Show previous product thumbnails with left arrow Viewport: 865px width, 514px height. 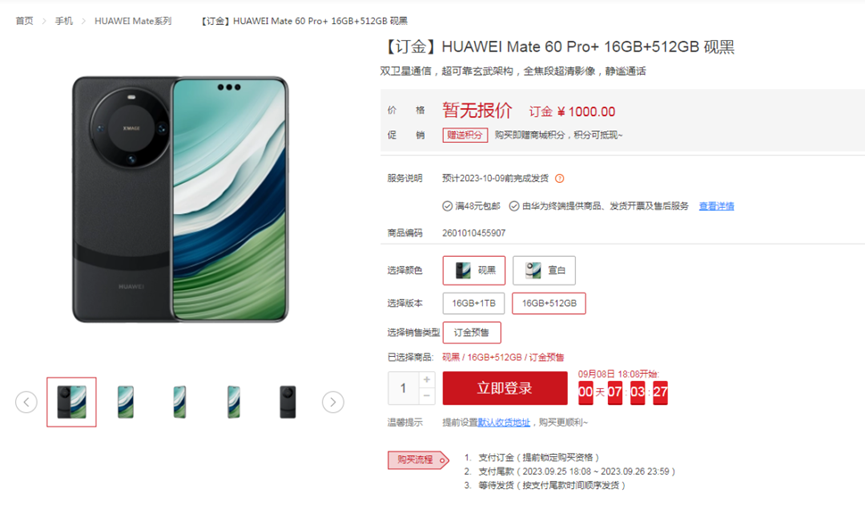(26, 401)
